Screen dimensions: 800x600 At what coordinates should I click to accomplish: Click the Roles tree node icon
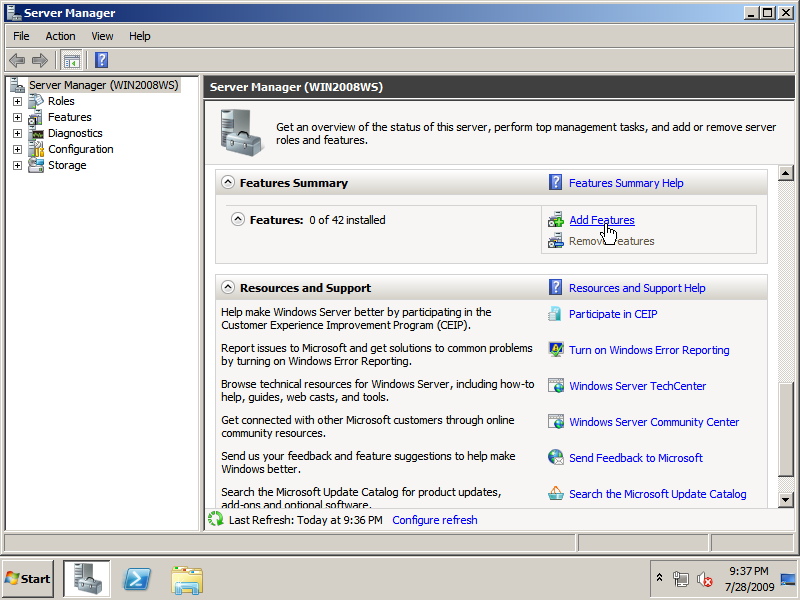point(36,101)
